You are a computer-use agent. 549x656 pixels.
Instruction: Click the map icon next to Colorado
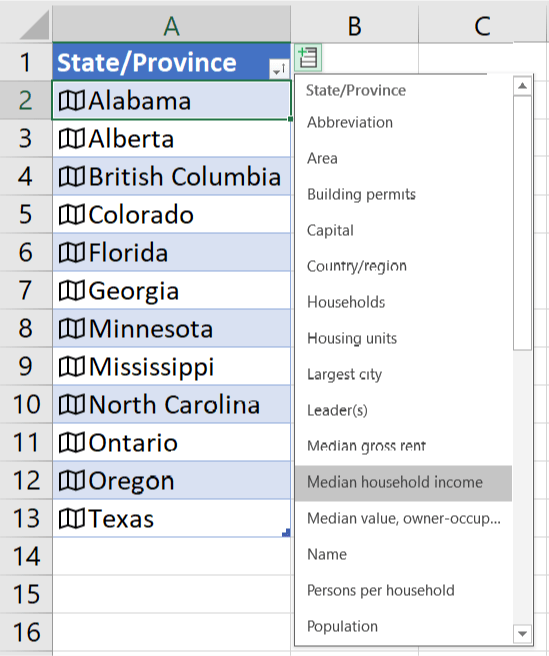[x=72, y=215]
